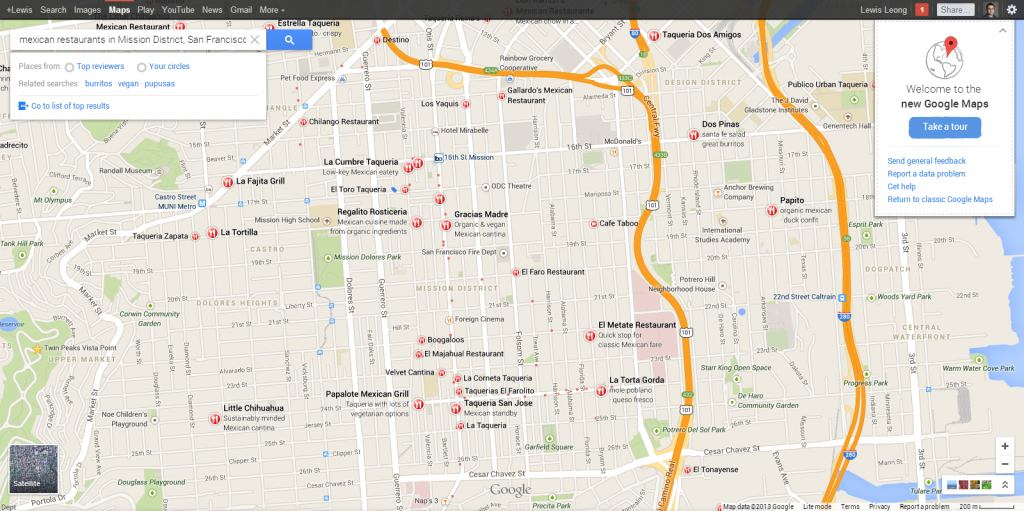Open Gmail from the top navigation bar
Viewport: 1024px width, 511px height.
pos(241,9)
